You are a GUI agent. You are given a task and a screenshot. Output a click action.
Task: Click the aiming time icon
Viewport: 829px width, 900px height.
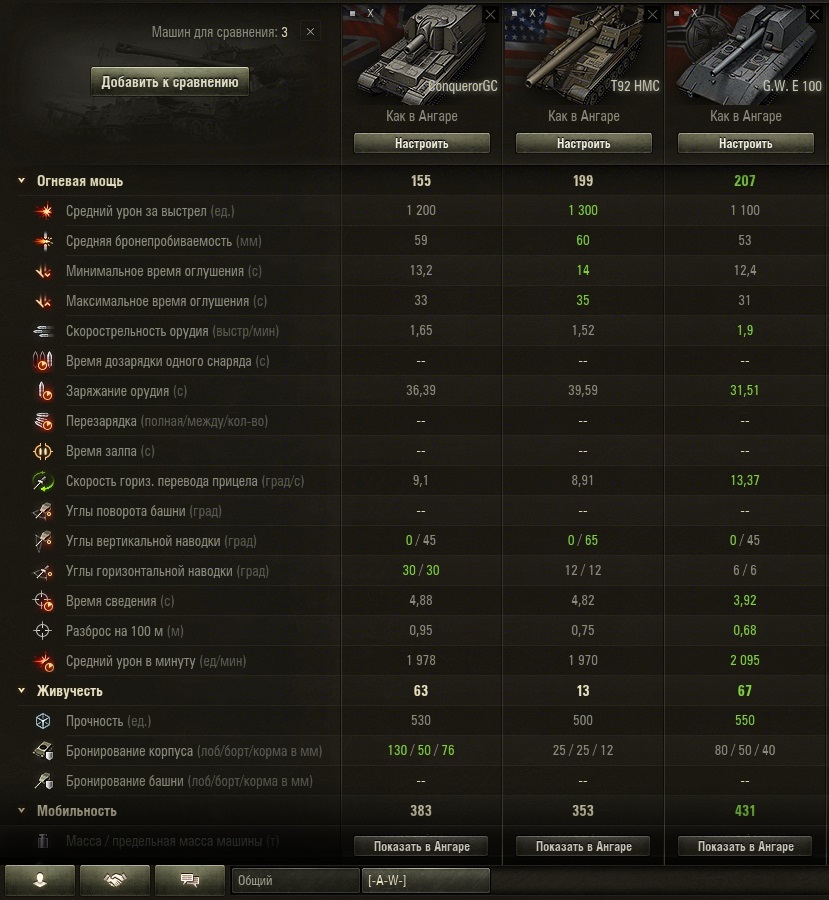coord(44,601)
